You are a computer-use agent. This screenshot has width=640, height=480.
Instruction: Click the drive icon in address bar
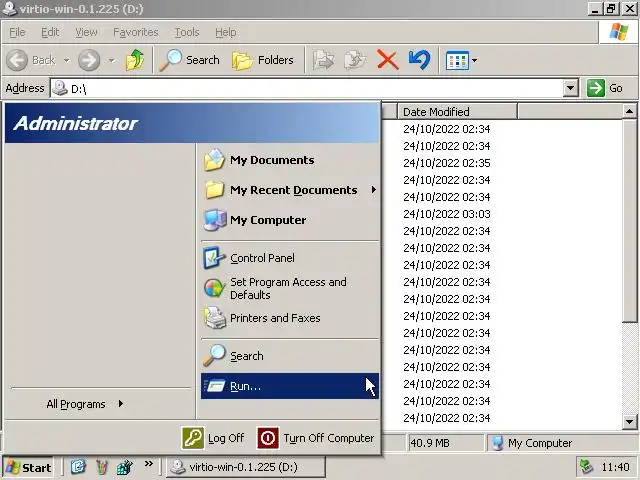(x=60, y=88)
